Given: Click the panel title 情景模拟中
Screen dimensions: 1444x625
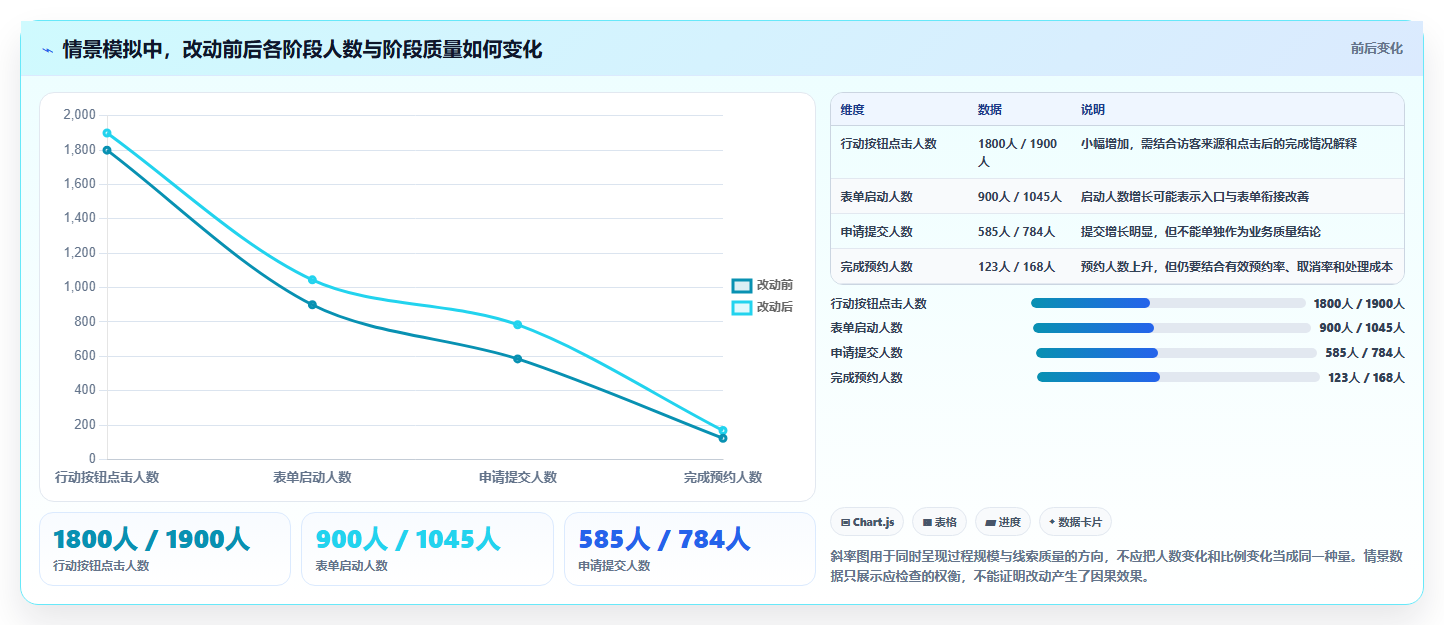Looking at the screenshot, I should pos(302,49).
